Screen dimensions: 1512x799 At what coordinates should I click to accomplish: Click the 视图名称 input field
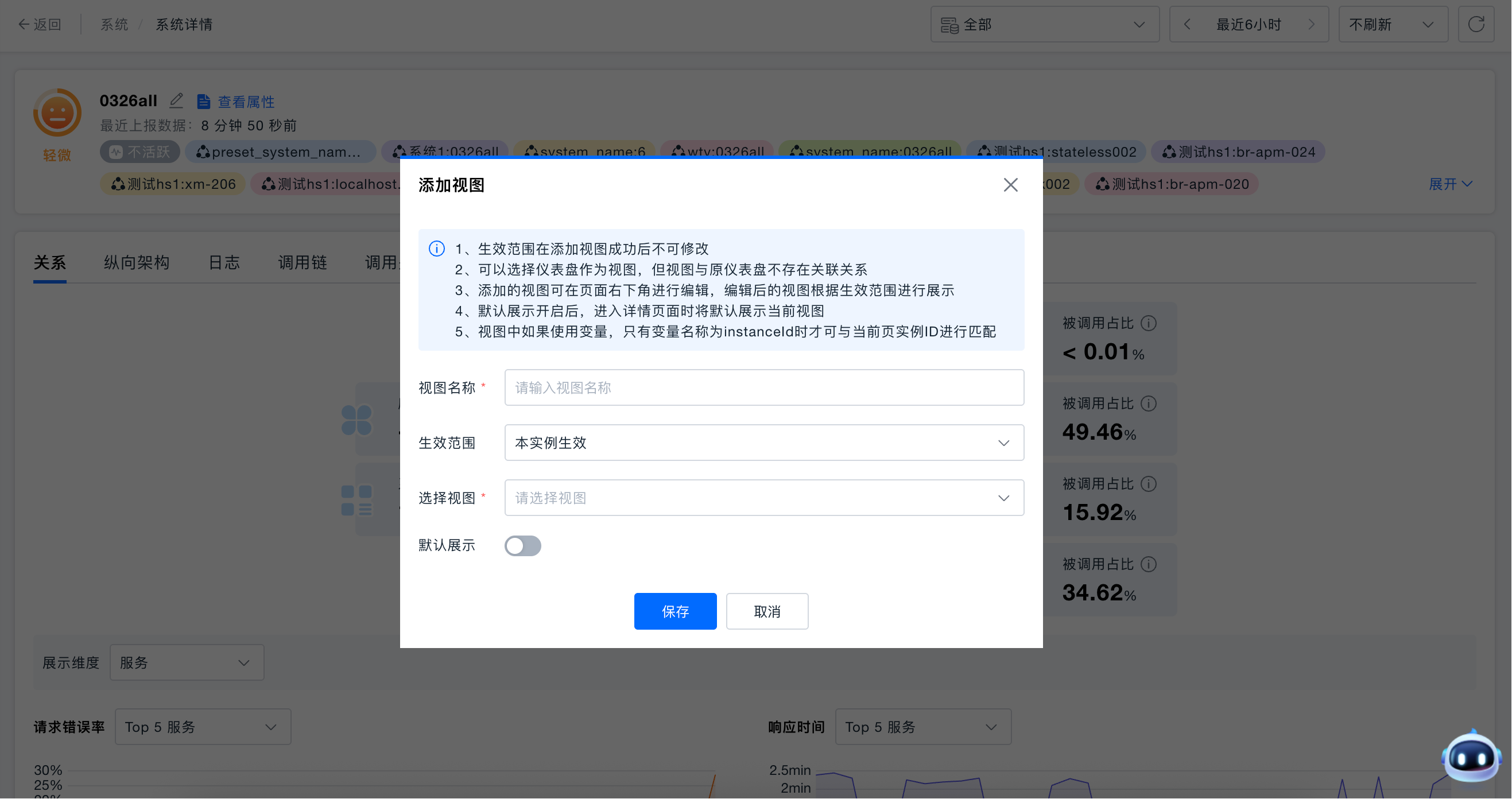764,387
